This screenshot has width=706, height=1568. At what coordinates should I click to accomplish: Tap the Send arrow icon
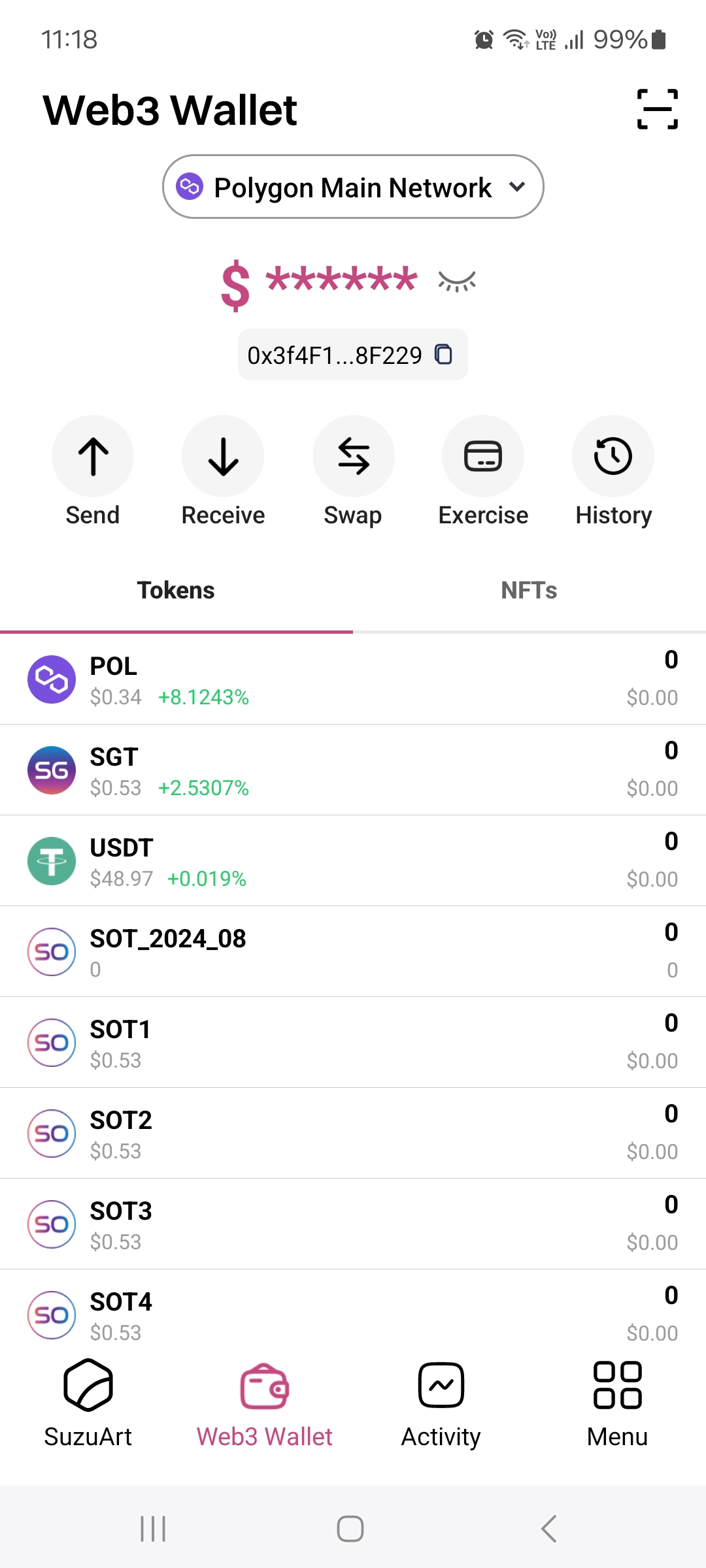point(93,456)
